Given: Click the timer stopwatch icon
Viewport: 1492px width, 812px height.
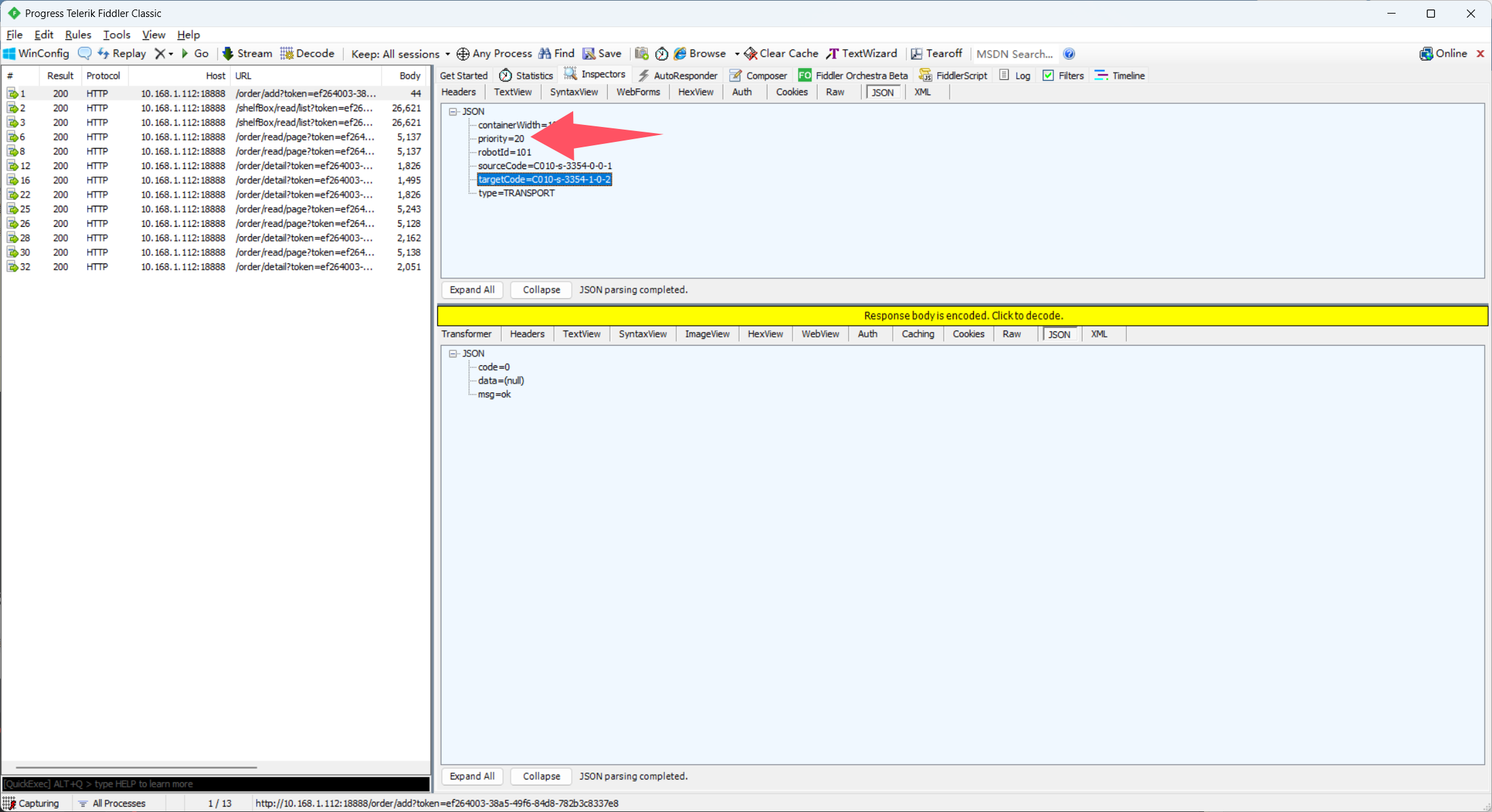Looking at the screenshot, I should (x=661, y=54).
